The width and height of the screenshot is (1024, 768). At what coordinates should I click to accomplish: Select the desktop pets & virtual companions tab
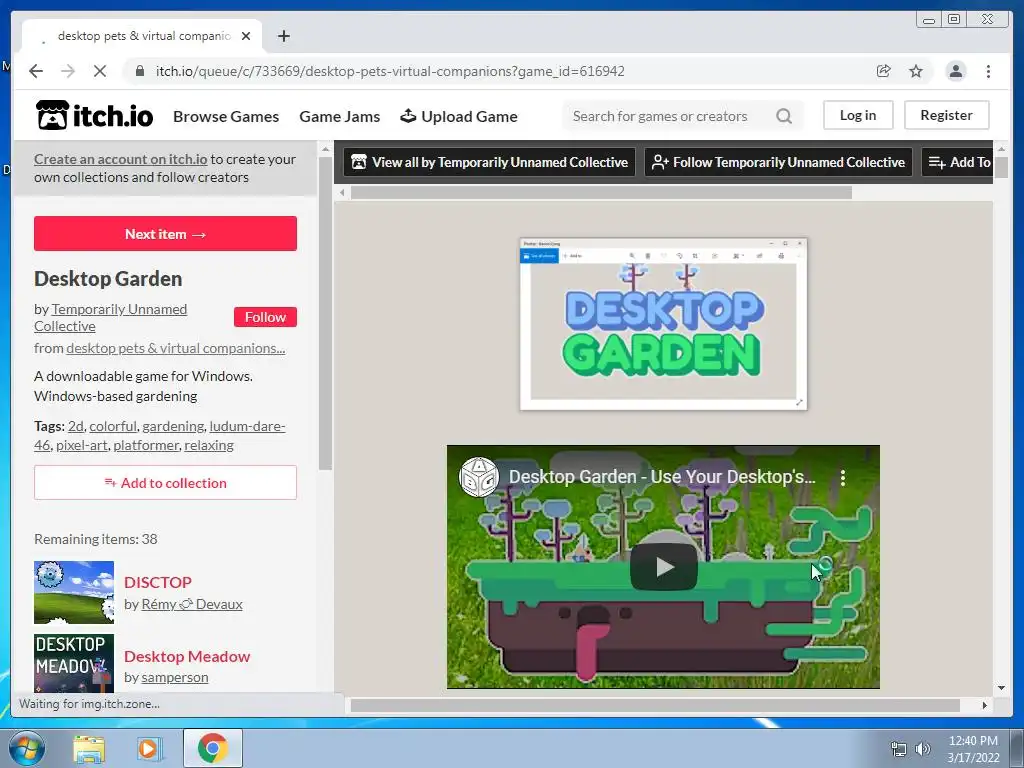point(144,36)
